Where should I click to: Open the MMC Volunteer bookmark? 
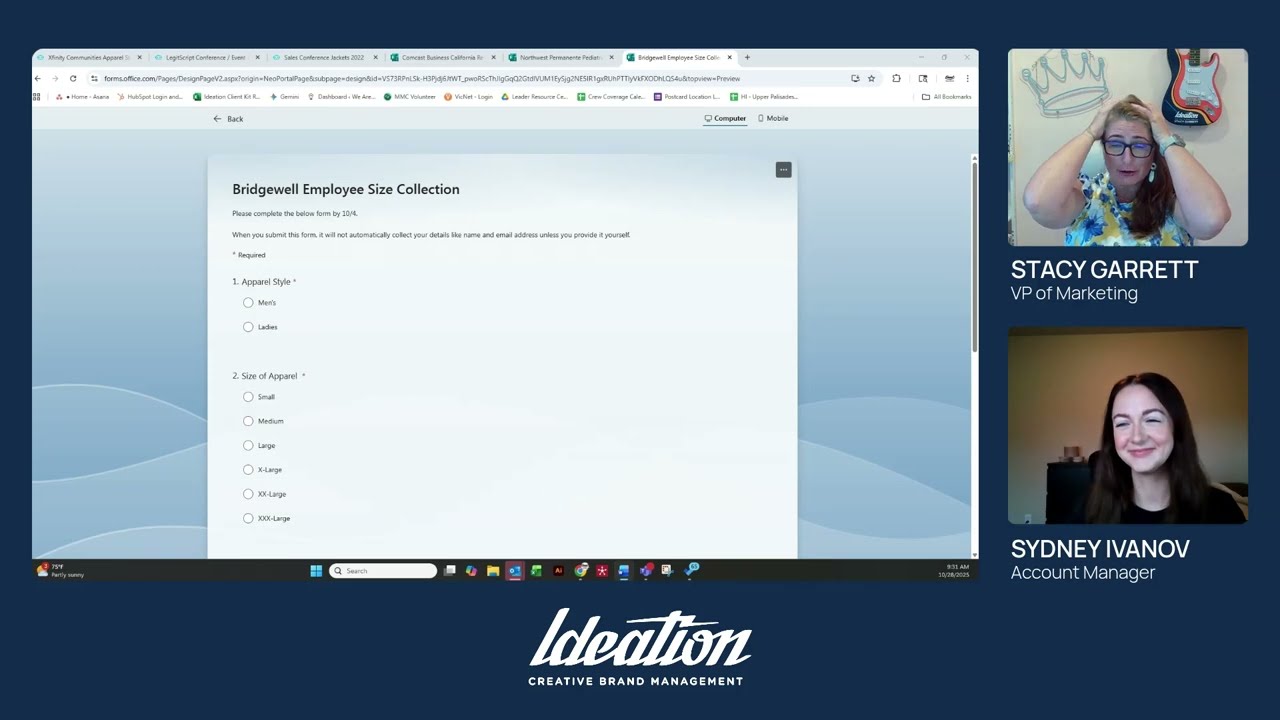pos(410,97)
